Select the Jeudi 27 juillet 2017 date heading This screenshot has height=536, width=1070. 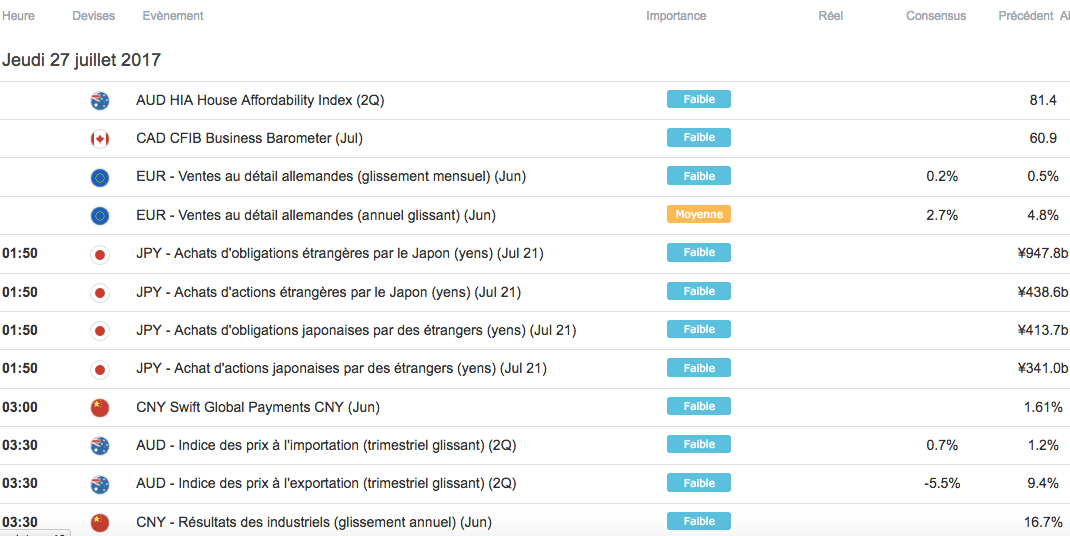(82, 60)
